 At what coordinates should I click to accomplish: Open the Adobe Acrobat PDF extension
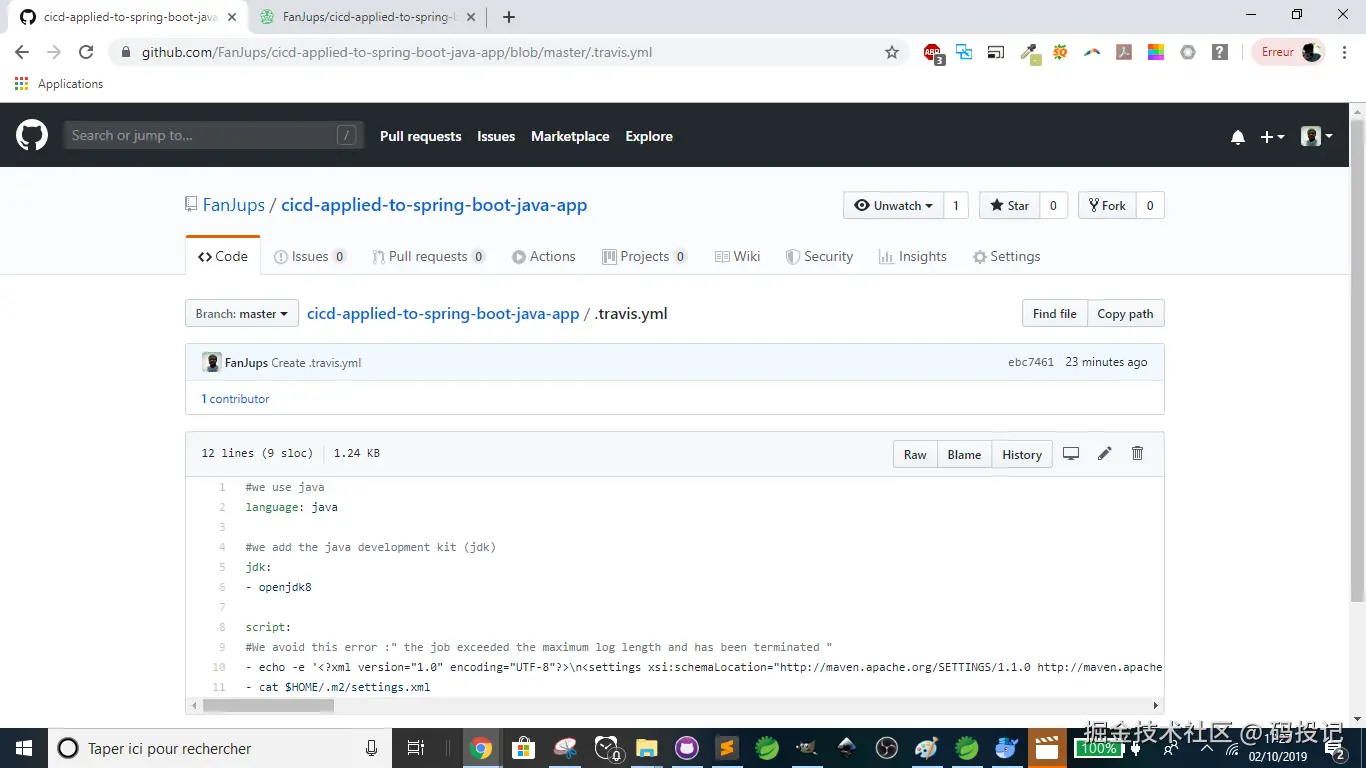pyautogui.click(x=1124, y=52)
